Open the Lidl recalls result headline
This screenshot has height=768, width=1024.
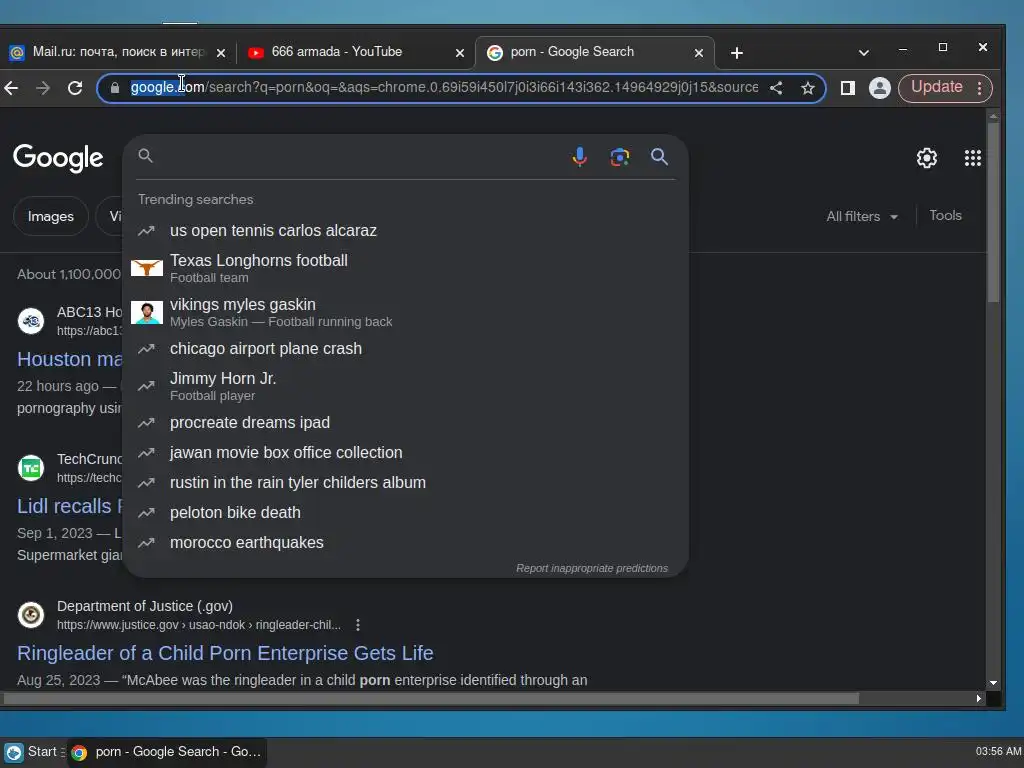(69, 506)
